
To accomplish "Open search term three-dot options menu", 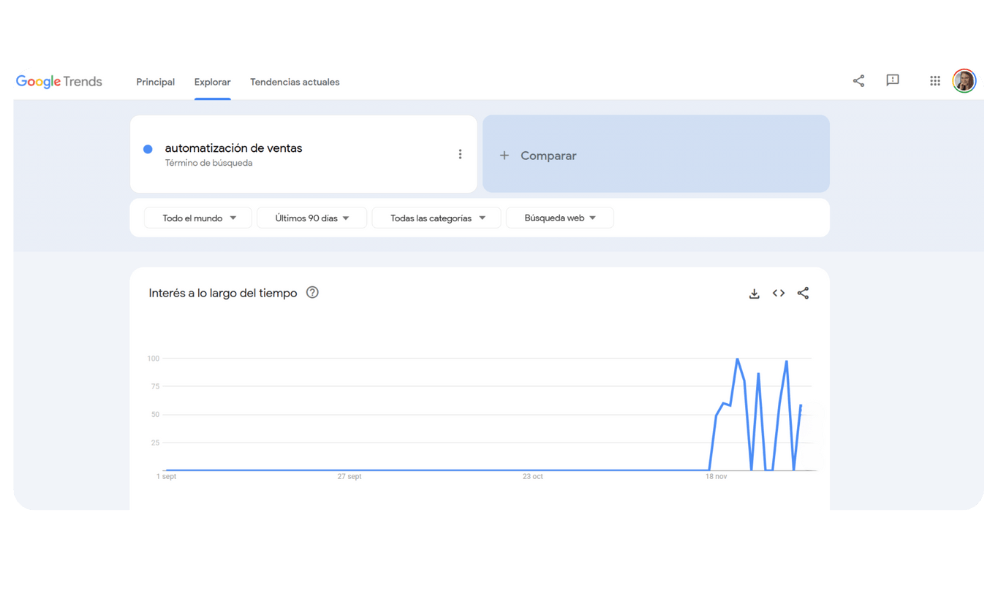I will pos(460,154).
